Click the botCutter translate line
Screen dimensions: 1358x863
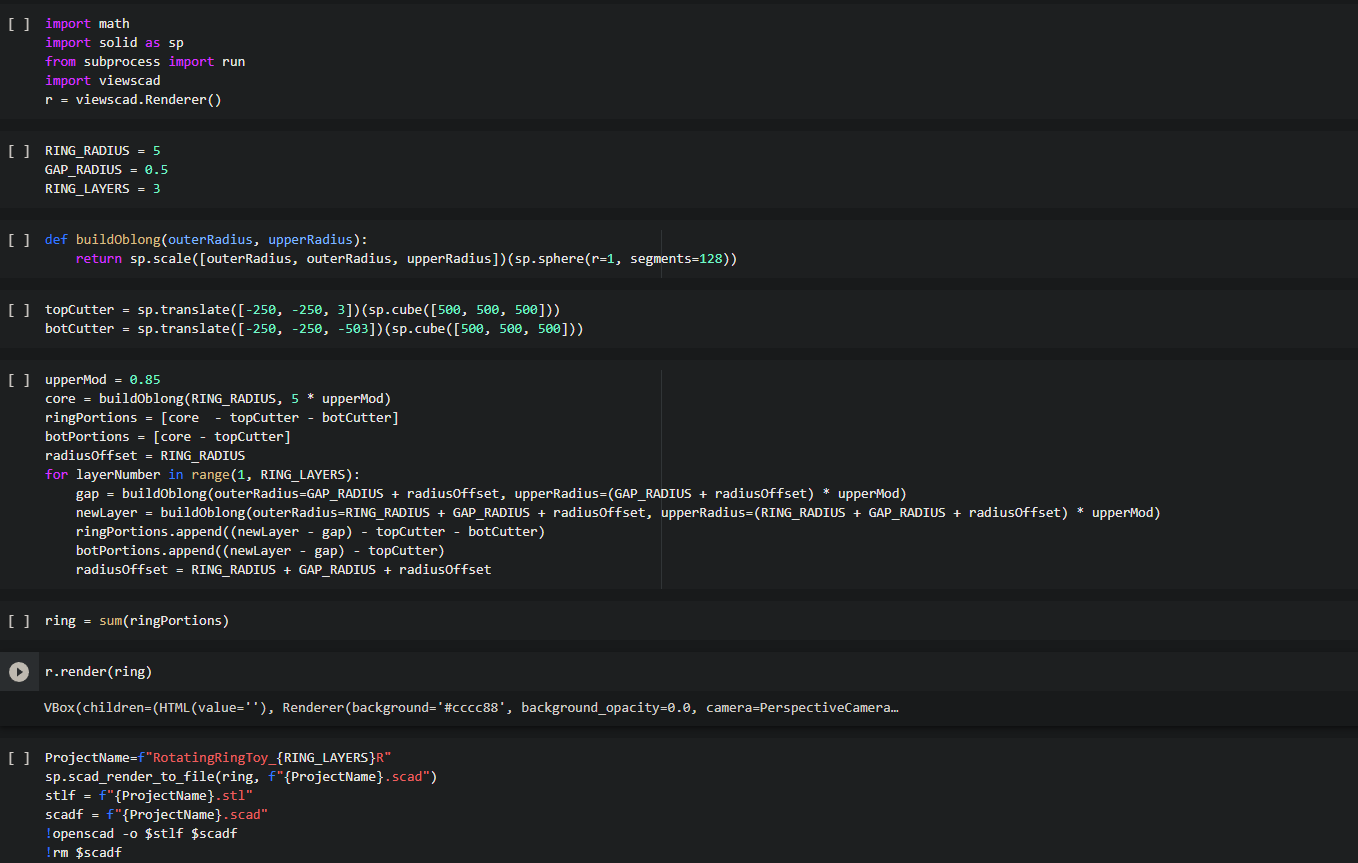[x=314, y=329]
